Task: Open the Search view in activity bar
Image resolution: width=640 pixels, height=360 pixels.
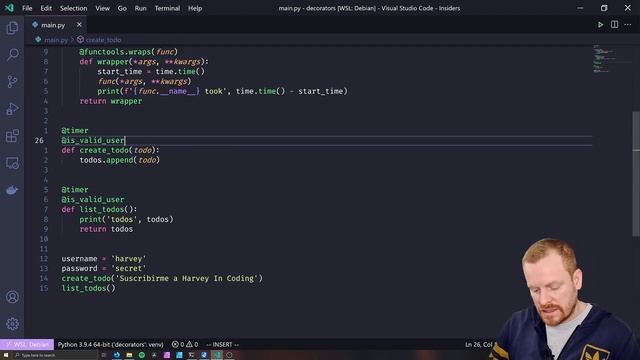Action: coord(12,55)
